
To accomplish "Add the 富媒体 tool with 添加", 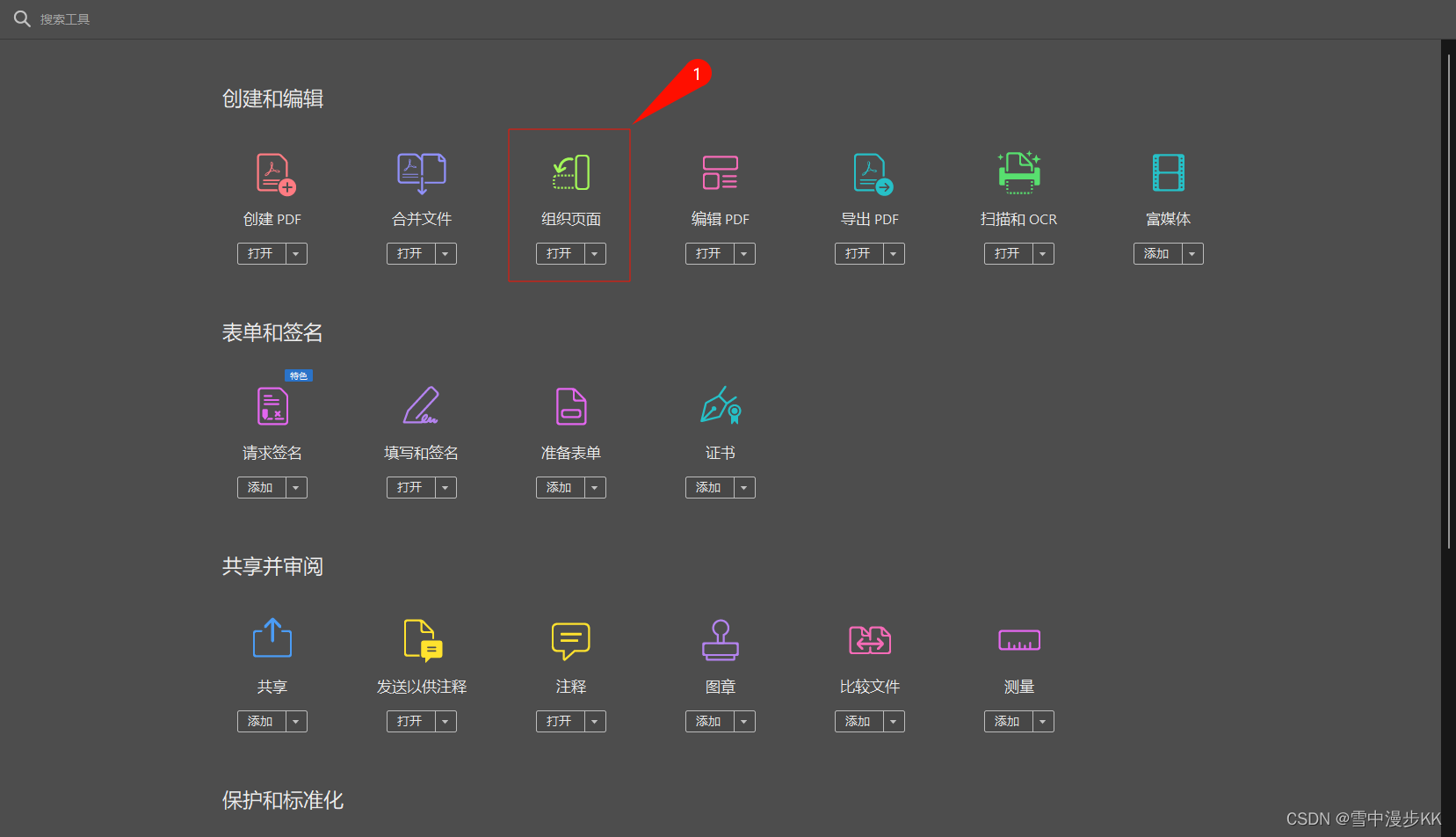I will pyautogui.click(x=1157, y=253).
